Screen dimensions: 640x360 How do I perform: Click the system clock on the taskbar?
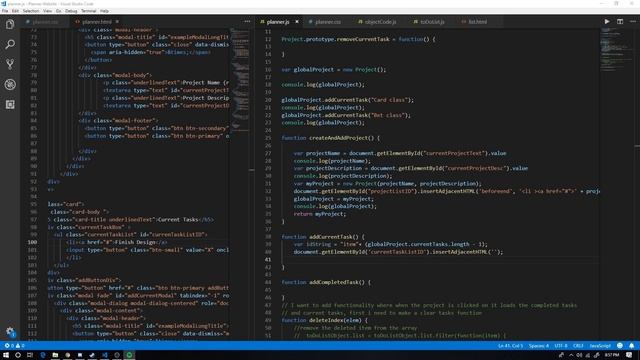(612, 355)
